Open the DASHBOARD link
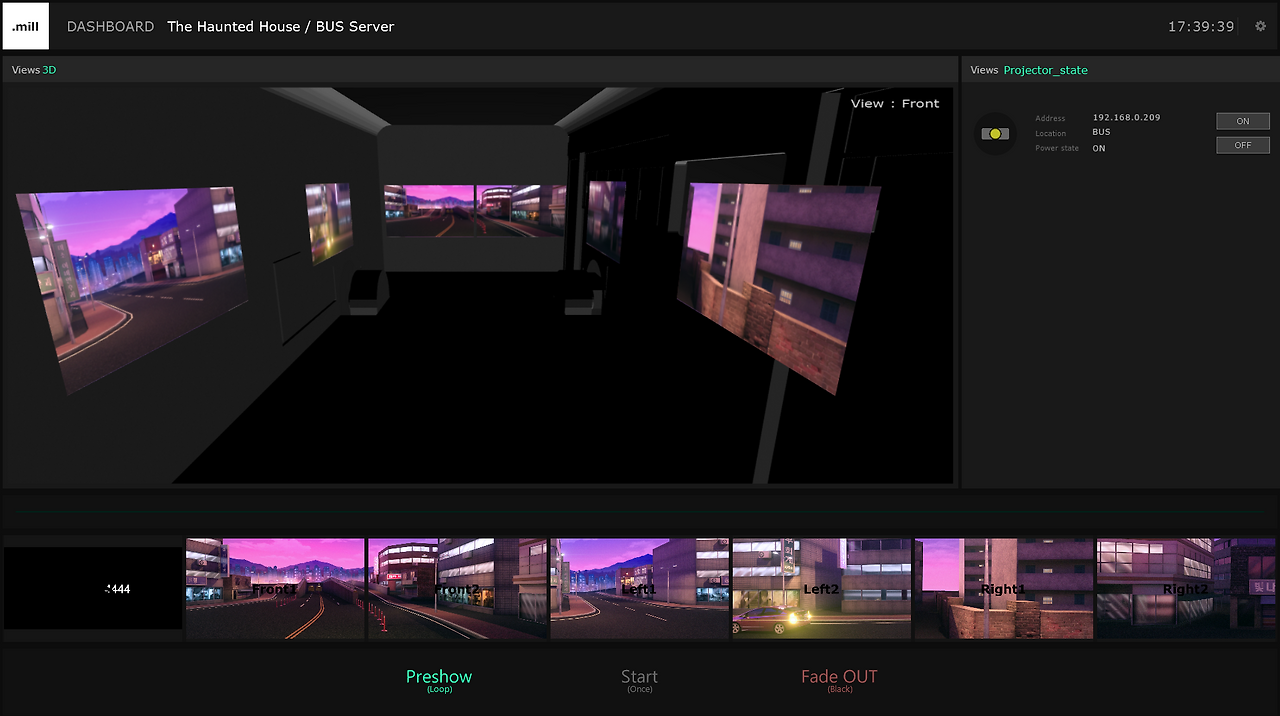Viewport: 1280px width, 716px height. click(110, 27)
